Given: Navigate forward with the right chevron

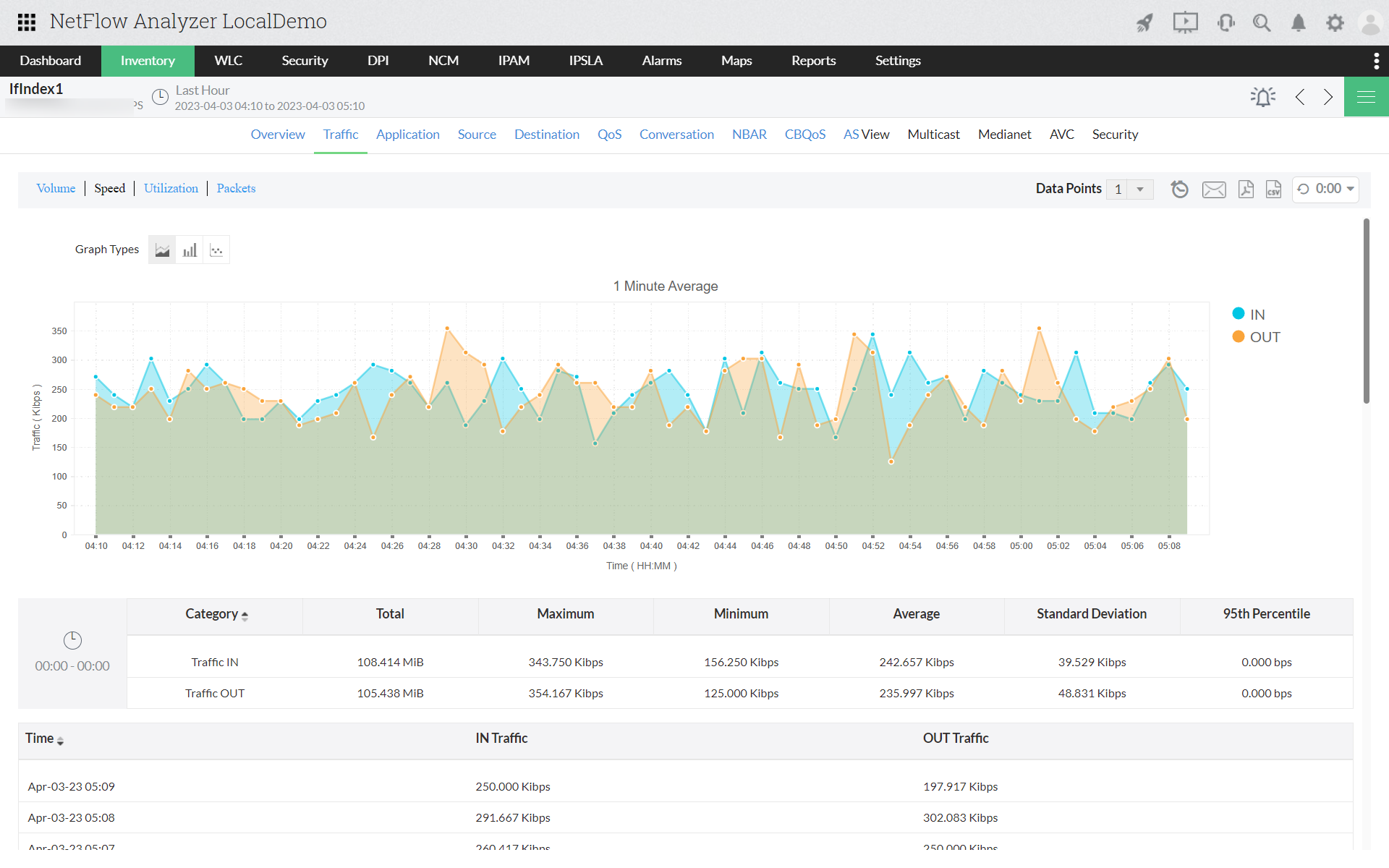Looking at the screenshot, I should pyautogui.click(x=1328, y=96).
